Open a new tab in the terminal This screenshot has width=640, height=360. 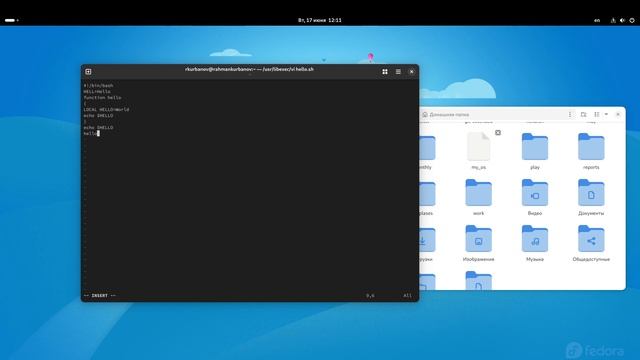tap(88, 71)
